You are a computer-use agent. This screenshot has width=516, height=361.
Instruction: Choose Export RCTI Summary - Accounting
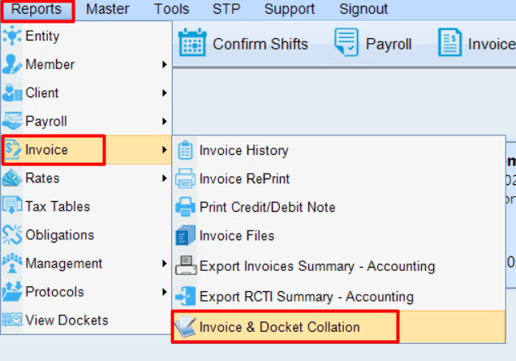(x=339, y=296)
